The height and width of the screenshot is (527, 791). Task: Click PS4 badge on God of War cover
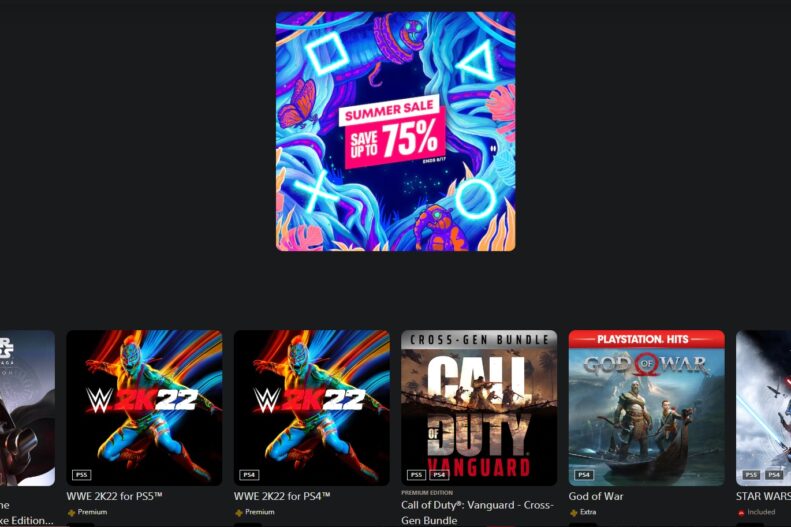pyautogui.click(x=584, y=475)
